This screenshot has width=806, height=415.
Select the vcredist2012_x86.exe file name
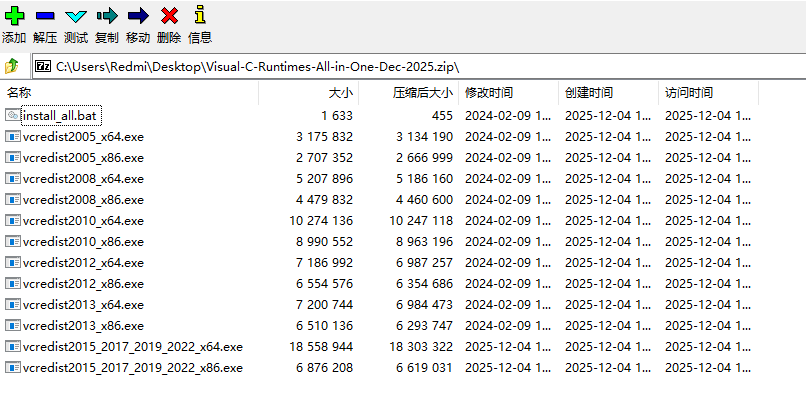[x=83, y=284]
